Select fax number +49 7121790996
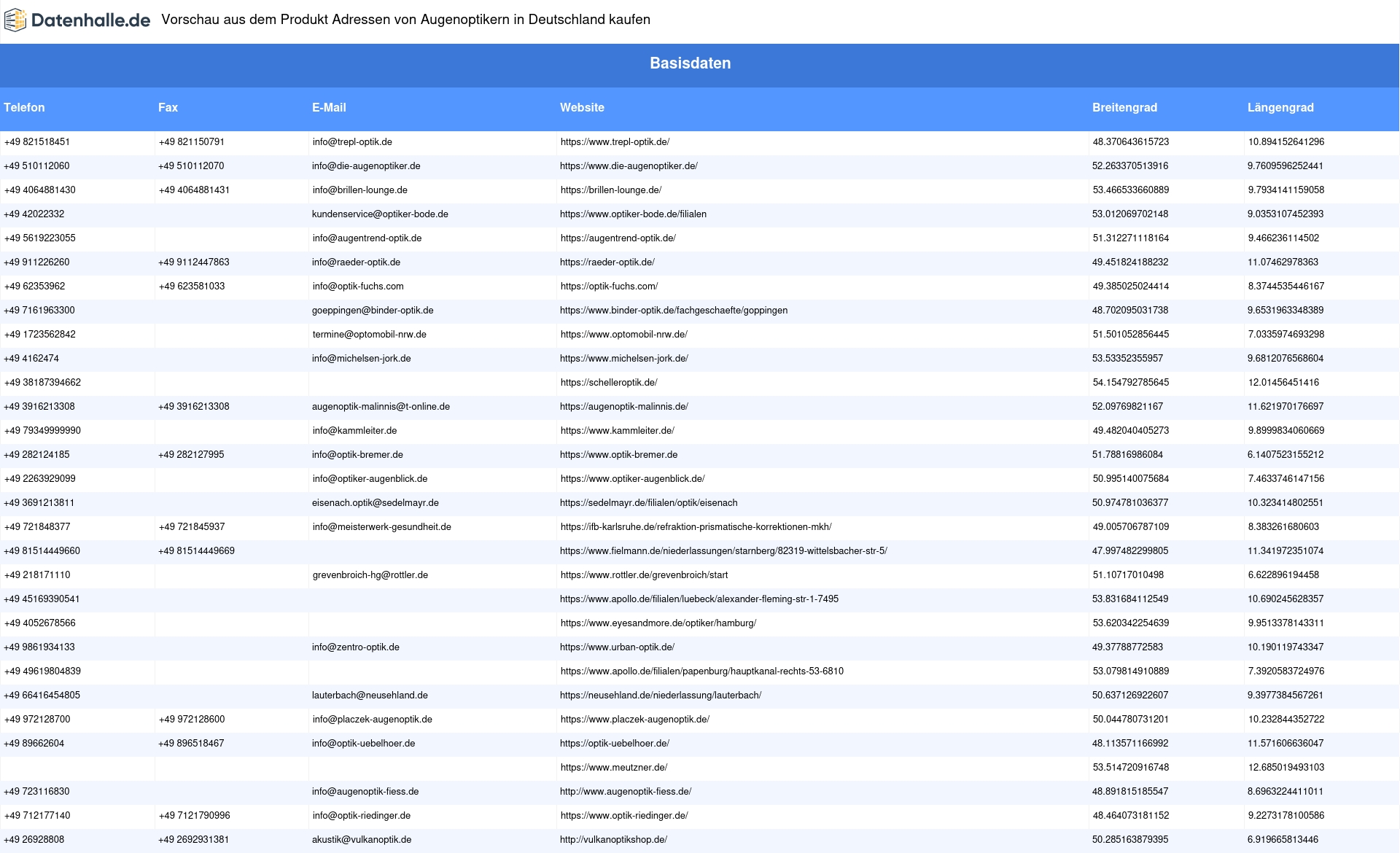Image resolution: width=1400 pixels, height=853 pixels. pos(194,816)
